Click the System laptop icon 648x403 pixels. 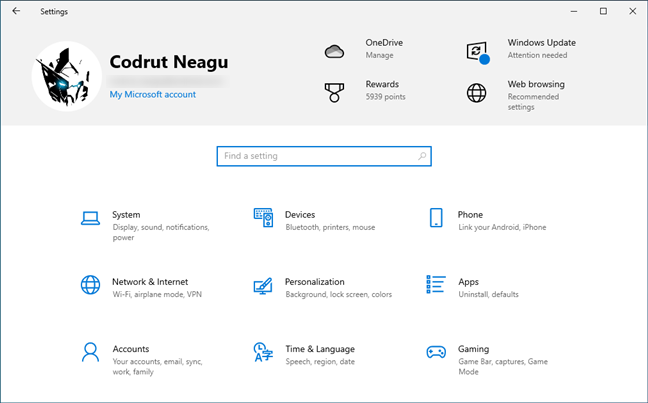click(90, 218)
